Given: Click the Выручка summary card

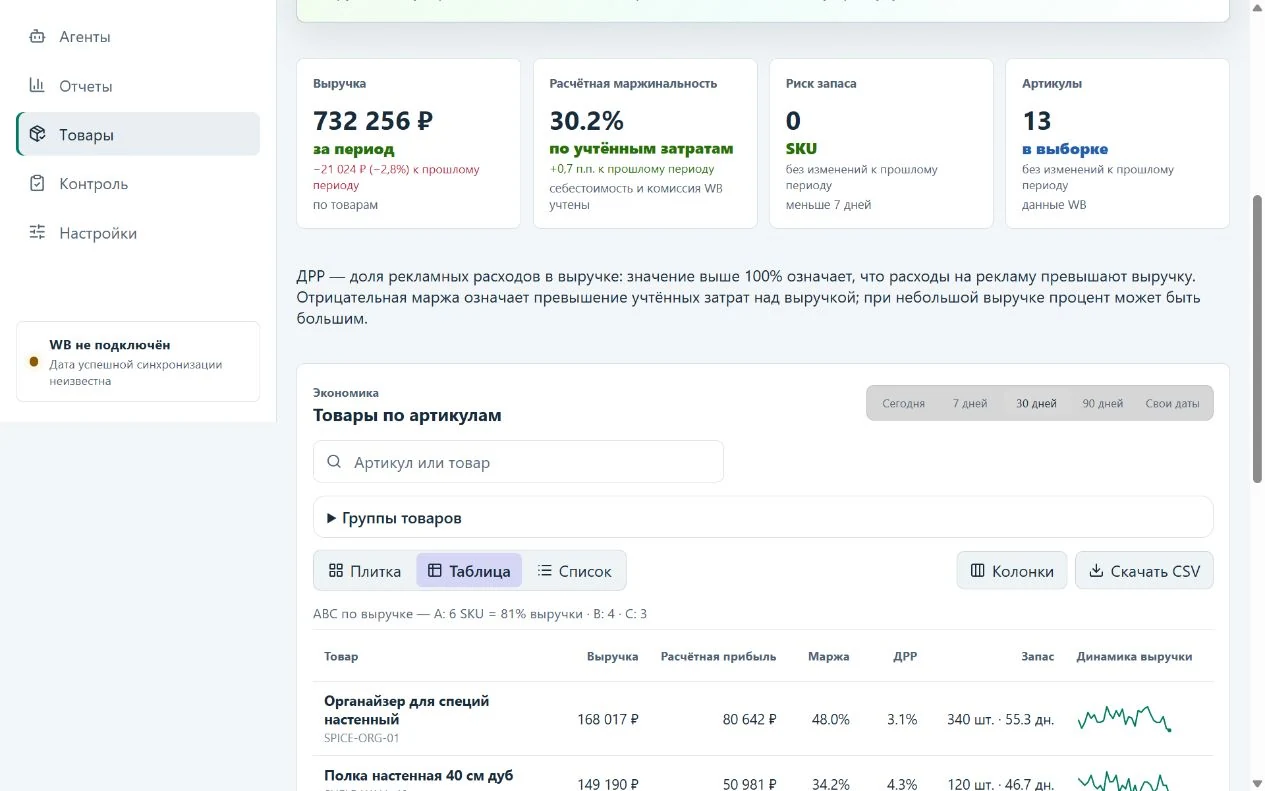Looking at the screenshot, I should pos(409,143).
